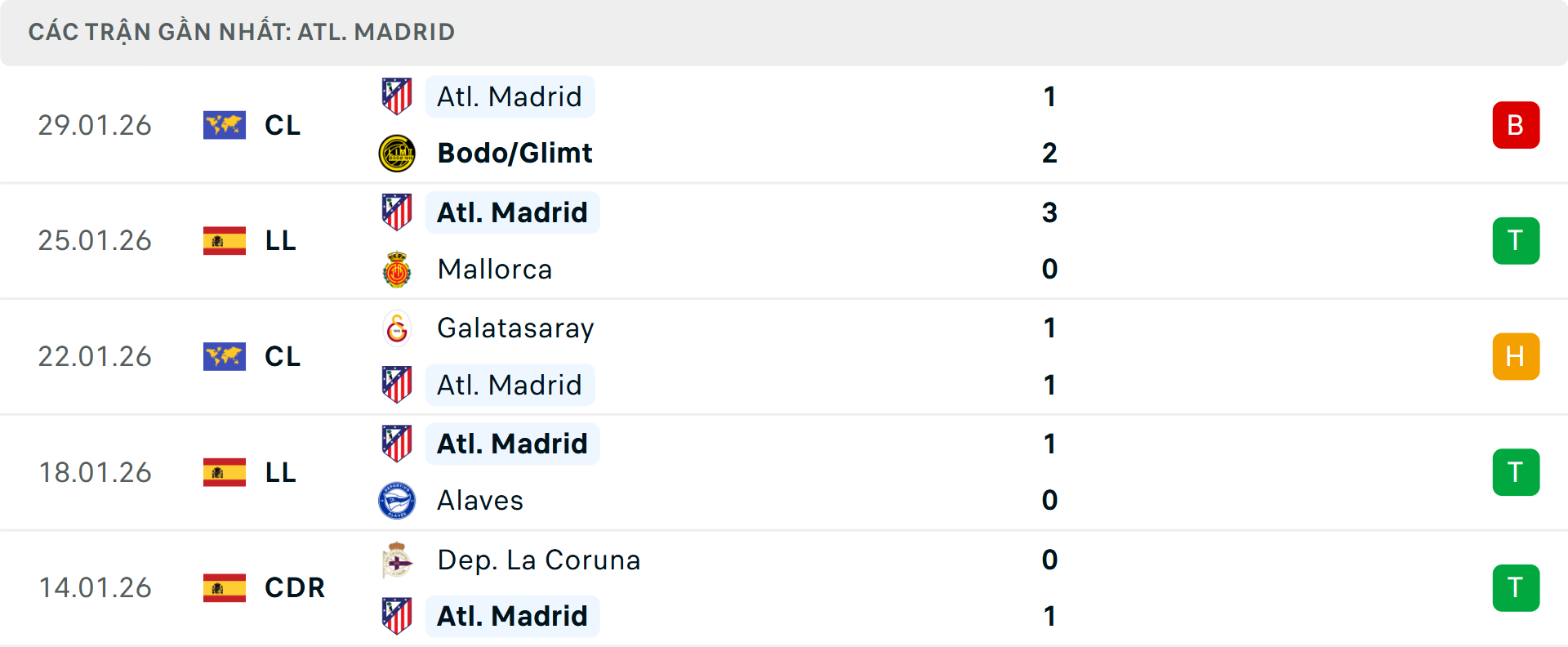Click the green T badge for 18.01.26 win

tap(1516, 472)
